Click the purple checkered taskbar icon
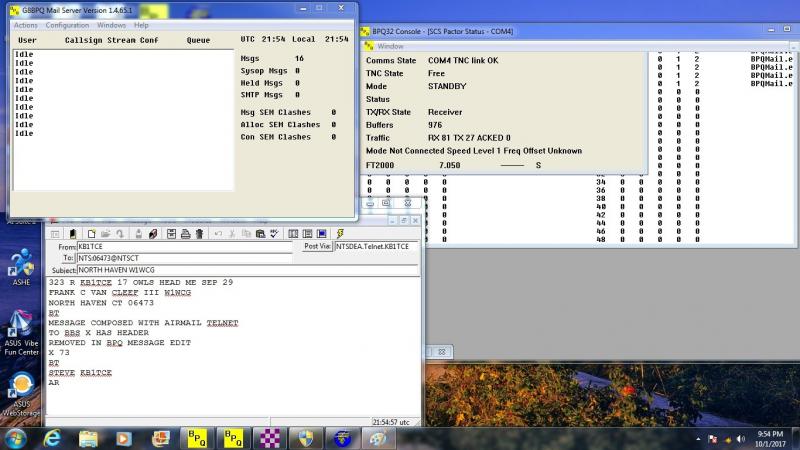Image resolution: width=800 pixels, height=450 pixels. [x=269, y=439]
